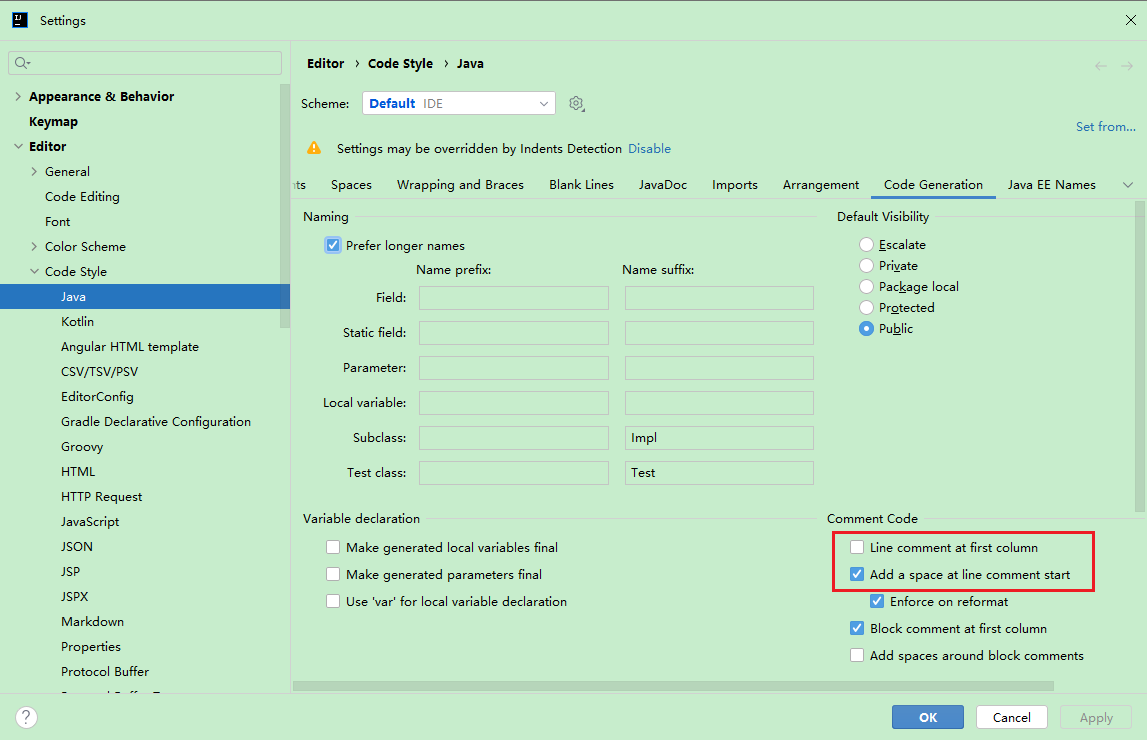This screenshot has height=740, width=1147.
Task: Click the Disable link for Indents Detection
Action: tap(649, 149)
